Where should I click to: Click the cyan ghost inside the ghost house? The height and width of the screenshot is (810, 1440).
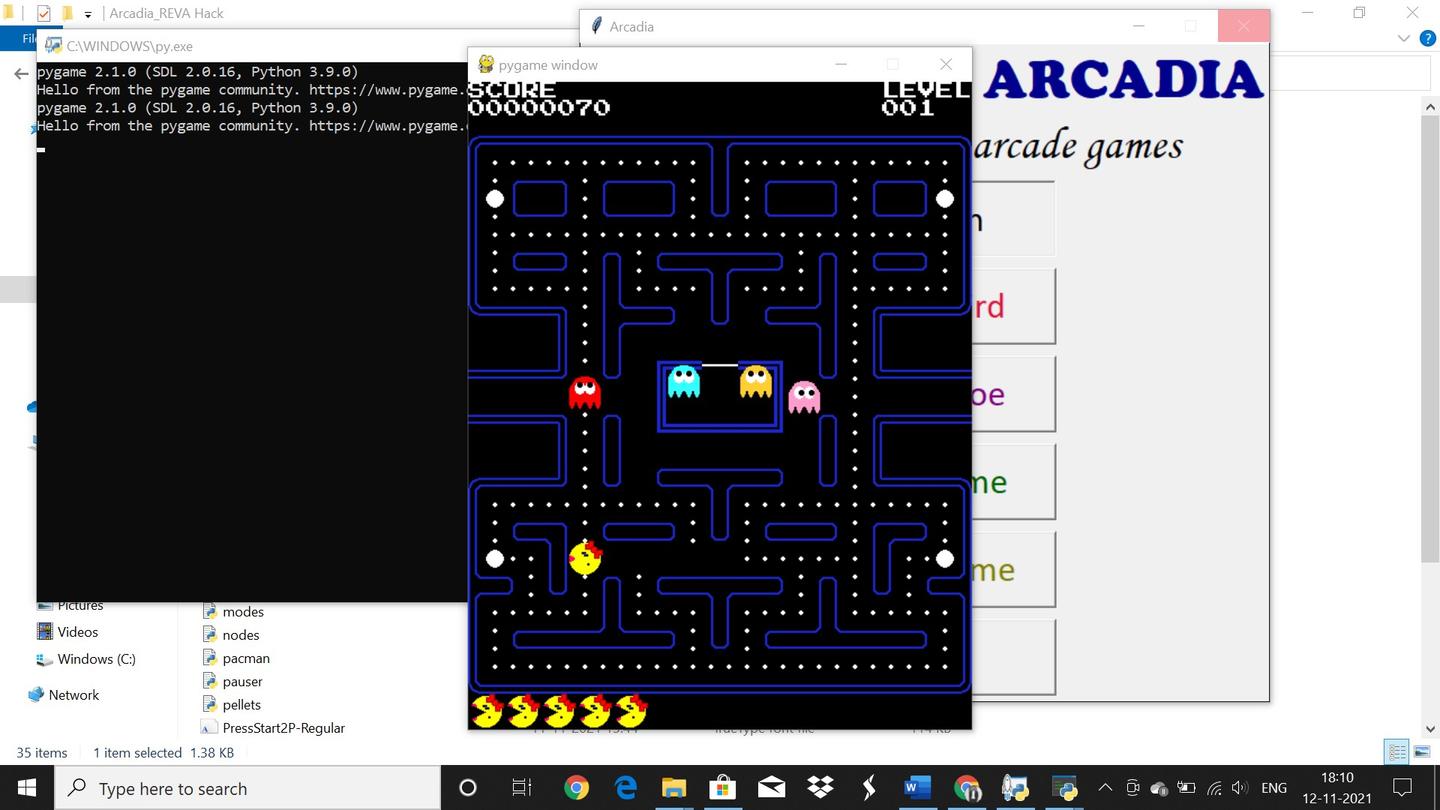[683, 381]
